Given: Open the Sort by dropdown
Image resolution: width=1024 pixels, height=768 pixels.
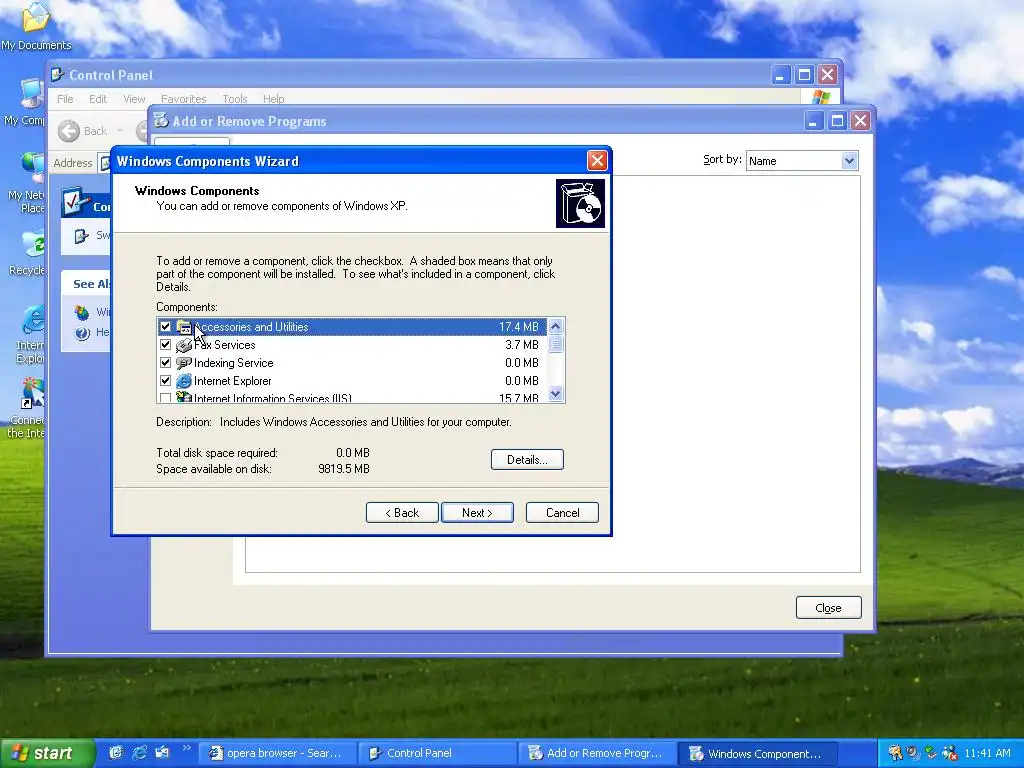Looking at the screenshot, I should tap(849, 161).
